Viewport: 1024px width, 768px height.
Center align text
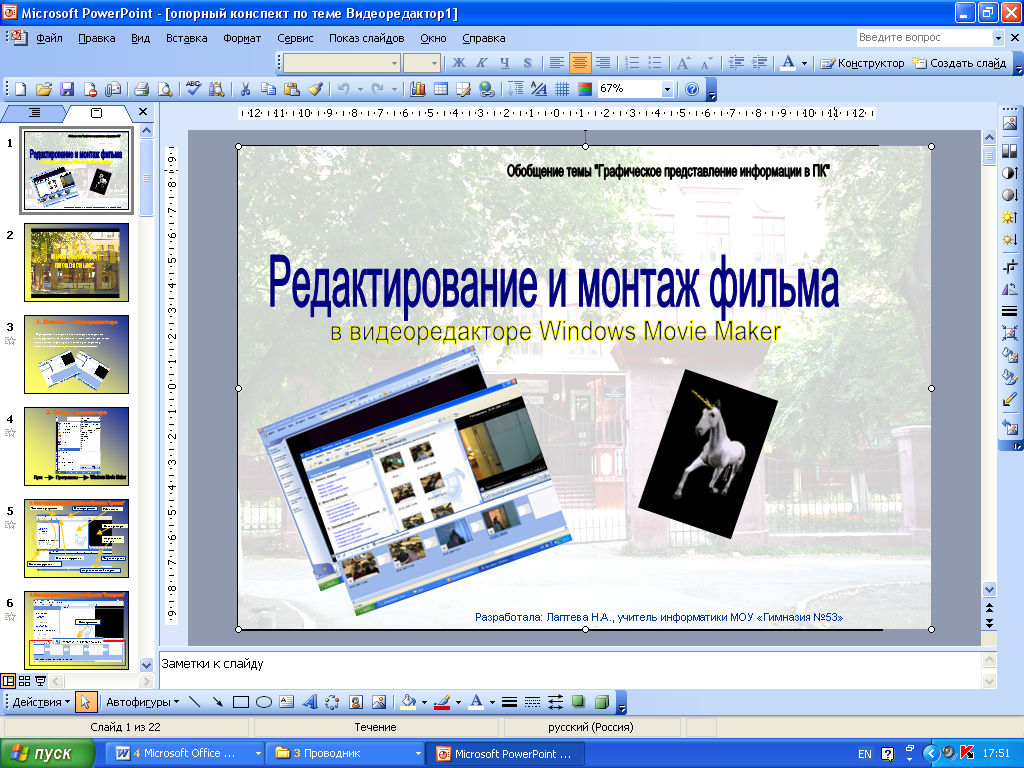tap(579, 63)
